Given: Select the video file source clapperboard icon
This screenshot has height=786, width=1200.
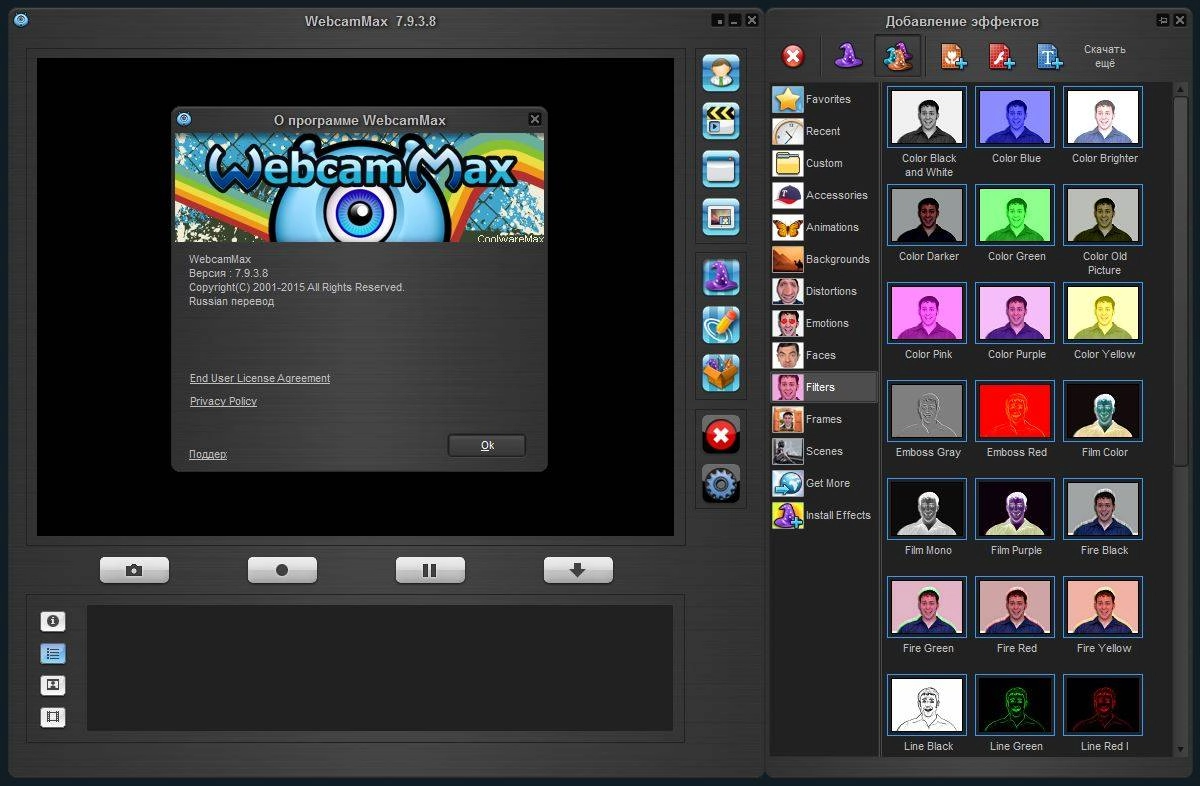Looking at the screenshot, I should point(720,121).
